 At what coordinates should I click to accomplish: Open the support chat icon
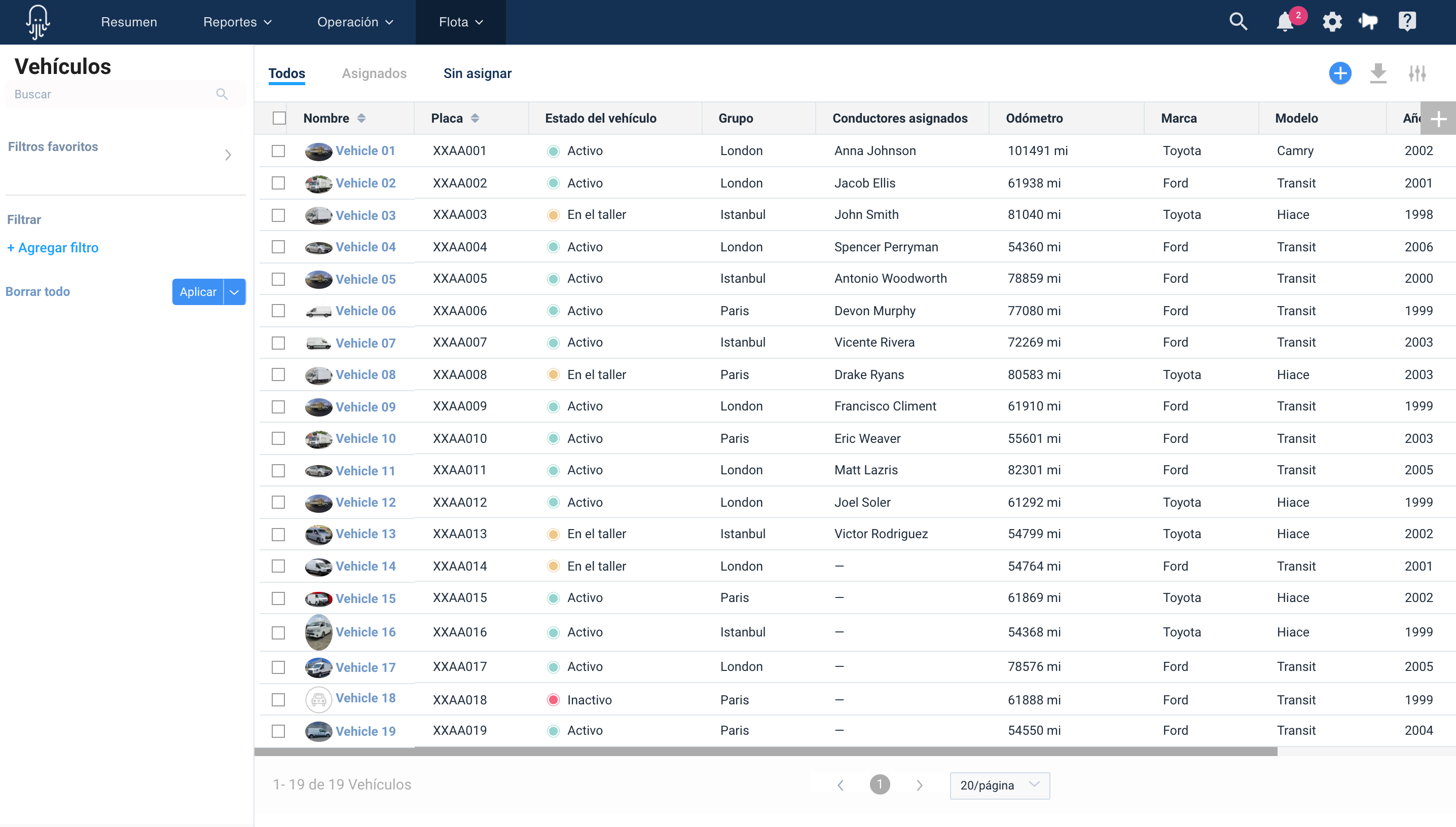point(1368,22)
